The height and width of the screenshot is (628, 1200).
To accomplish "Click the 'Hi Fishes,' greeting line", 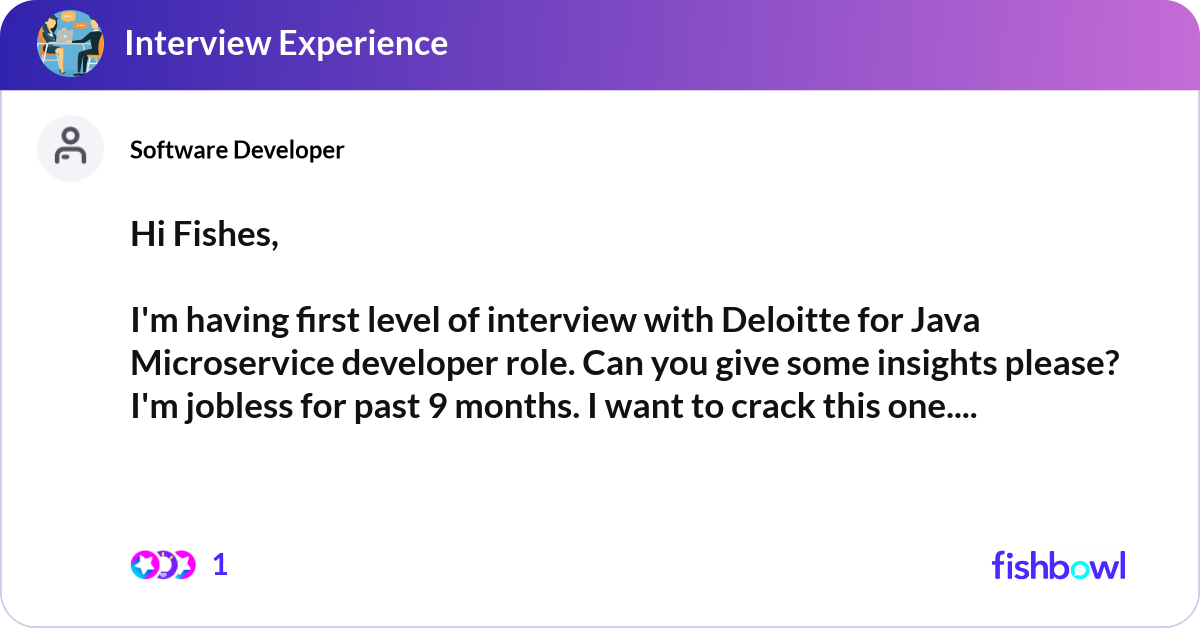I will (204, 236).
